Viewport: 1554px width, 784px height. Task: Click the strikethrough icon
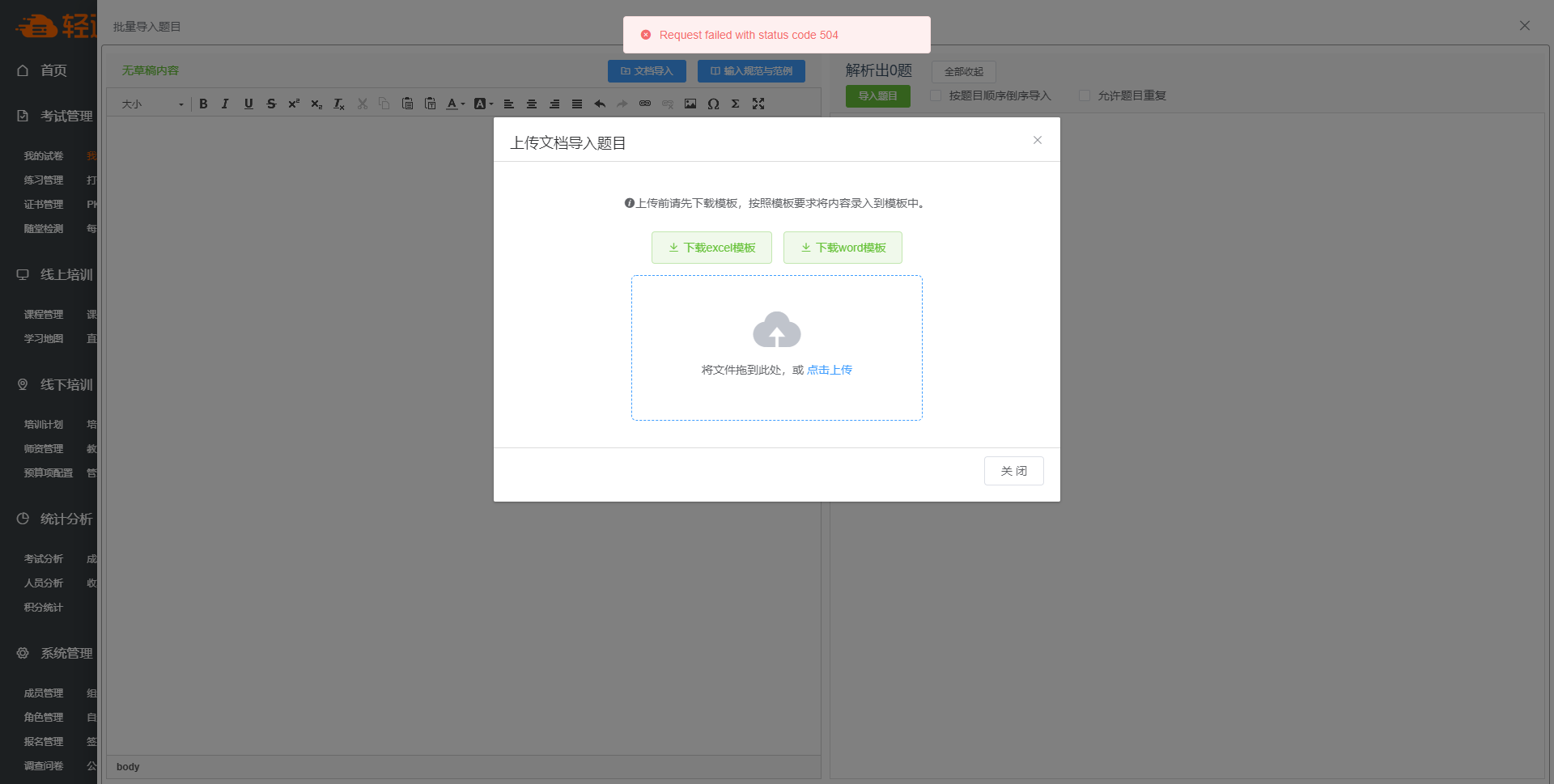(x=271, y=104)
